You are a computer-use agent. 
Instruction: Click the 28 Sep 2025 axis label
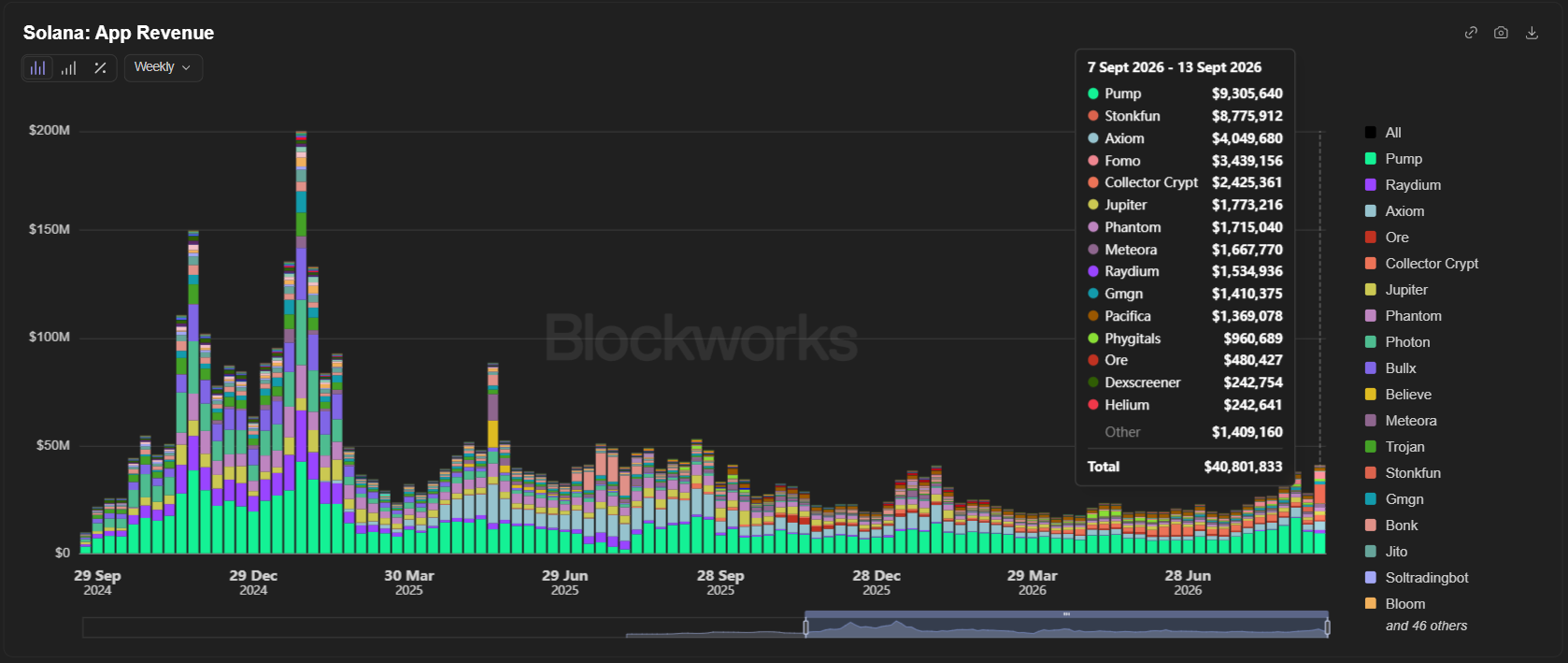720,583
